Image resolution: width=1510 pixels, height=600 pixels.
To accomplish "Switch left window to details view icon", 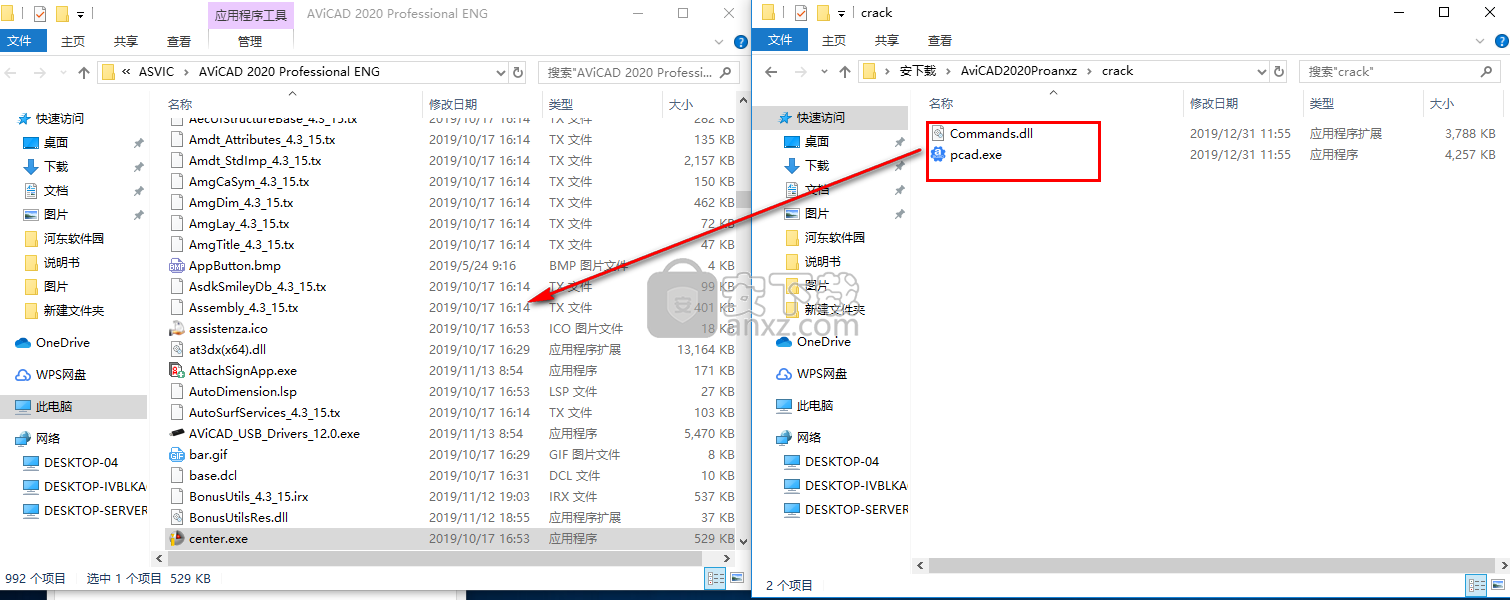I will [x=715, y=578].
